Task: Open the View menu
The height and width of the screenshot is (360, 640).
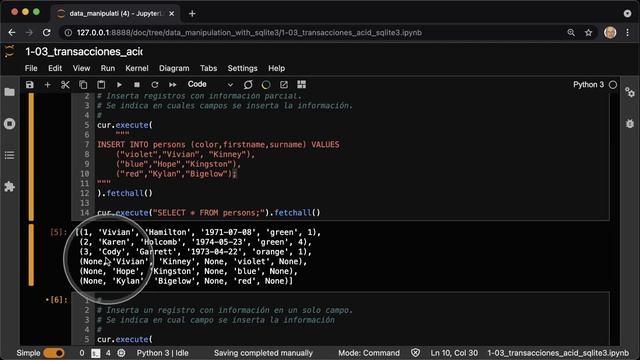Action: [x=81, y=68]
